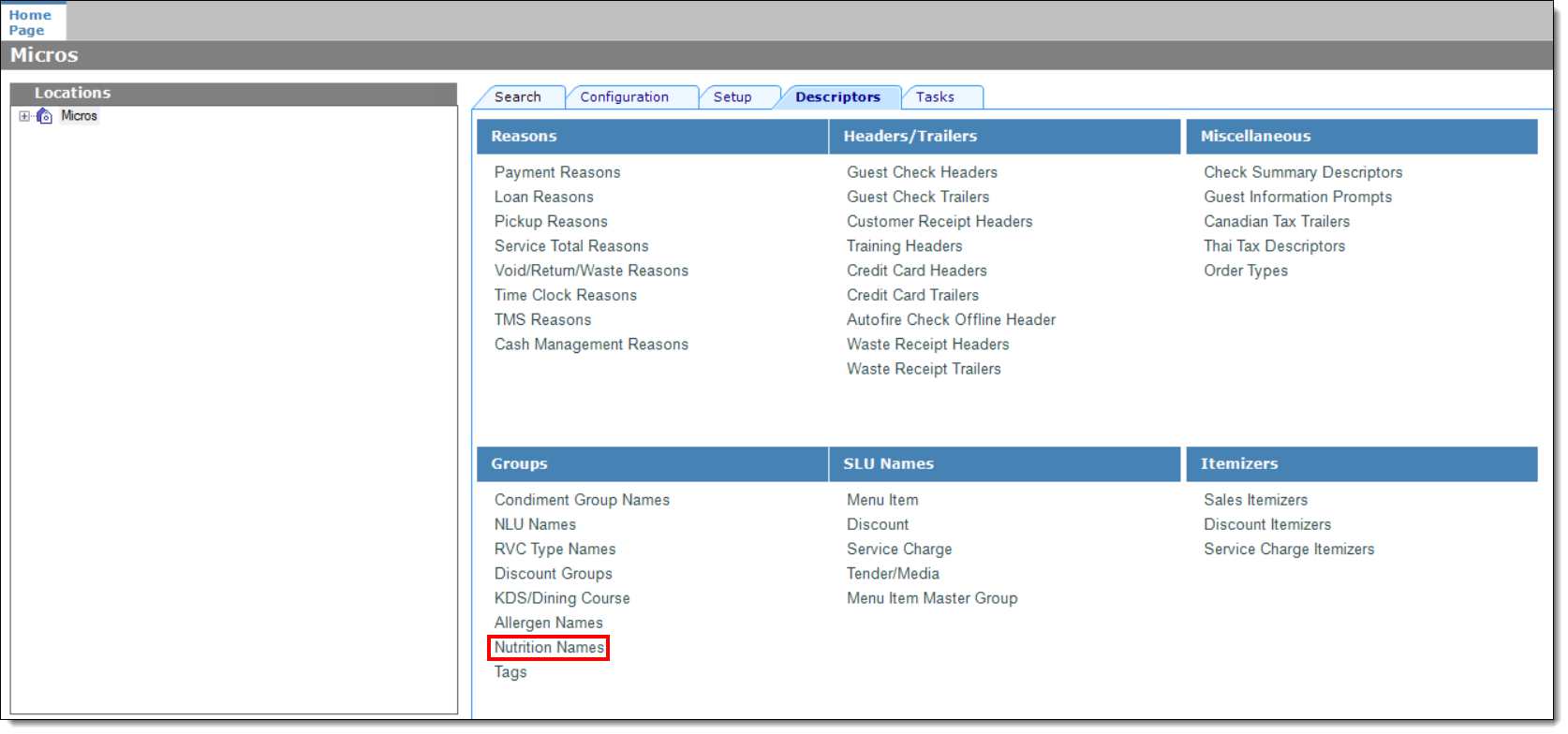Open Void/Return/Waste Reasons
This screenshot has height=734, width=1568.
pos(591,271)
